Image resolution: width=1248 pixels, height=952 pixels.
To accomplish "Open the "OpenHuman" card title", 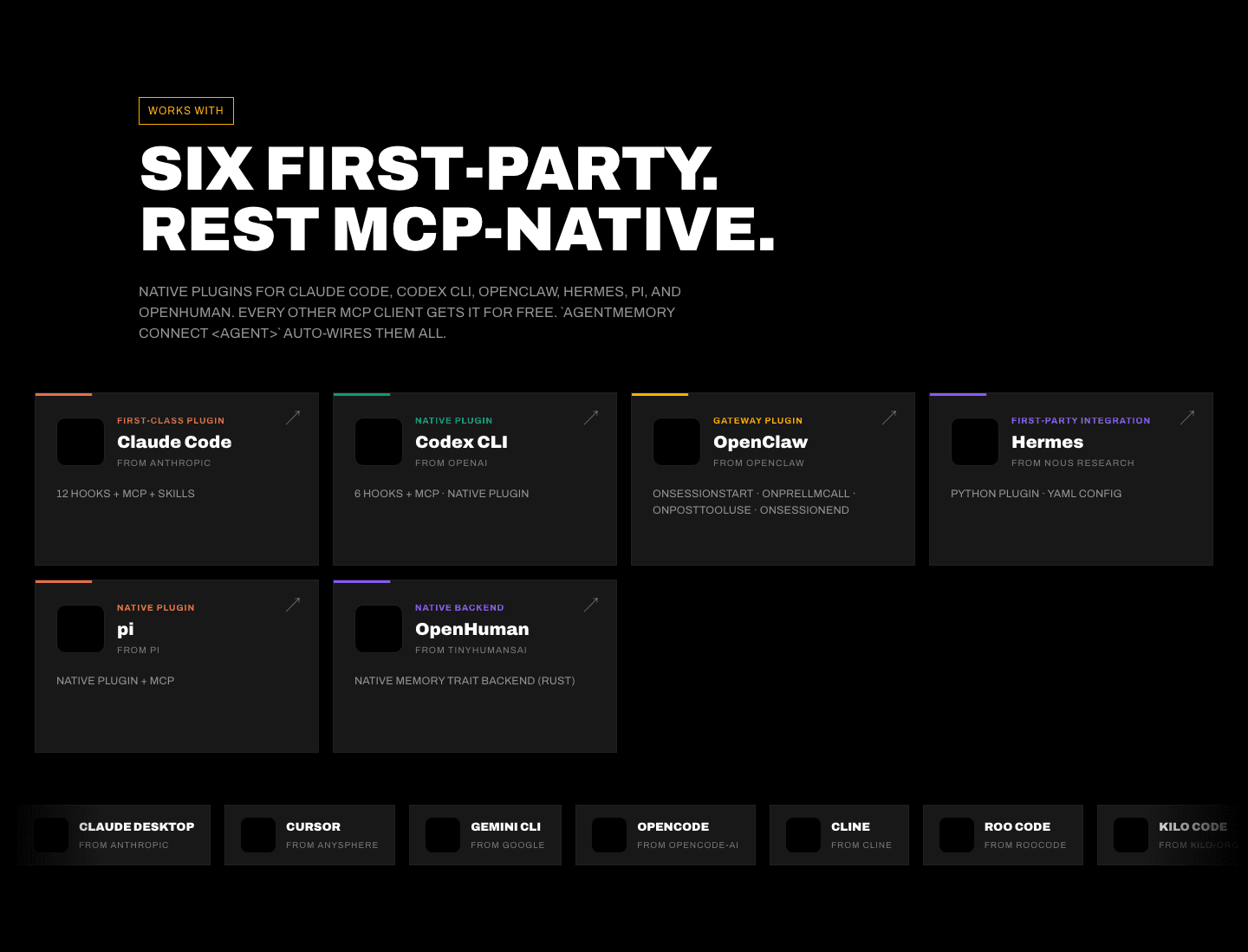I will click(x=471, y=629).
